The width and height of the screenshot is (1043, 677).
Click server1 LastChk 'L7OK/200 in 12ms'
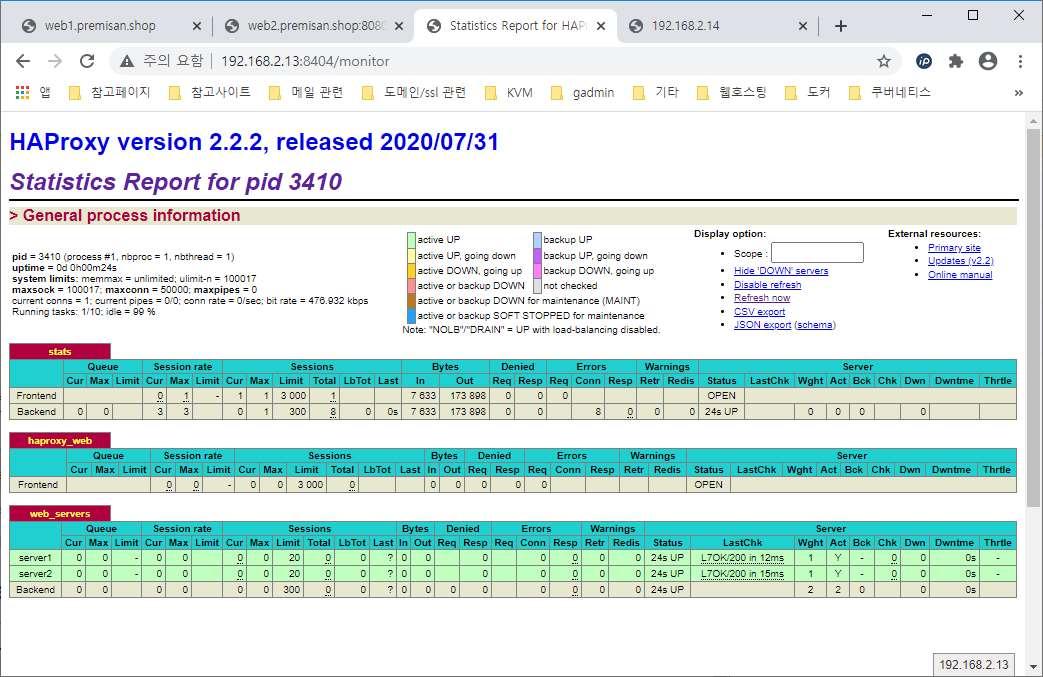[742, 557]
